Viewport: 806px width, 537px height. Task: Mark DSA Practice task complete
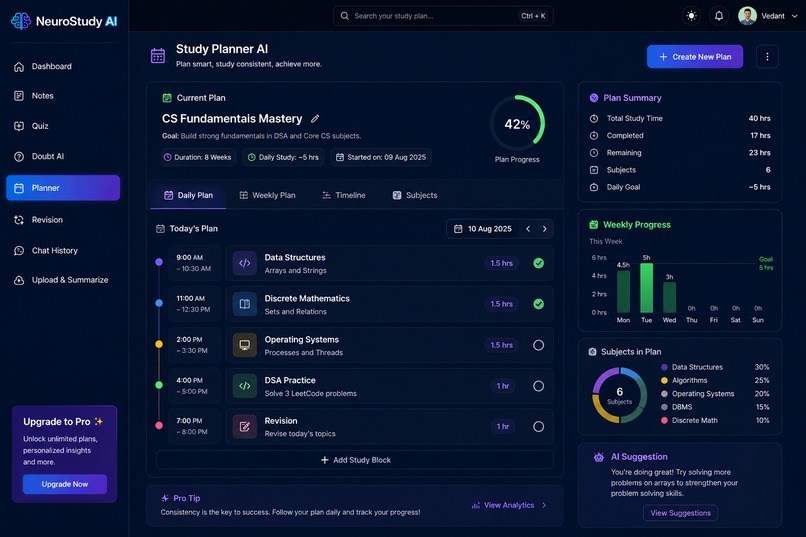[x=538, y=386]
